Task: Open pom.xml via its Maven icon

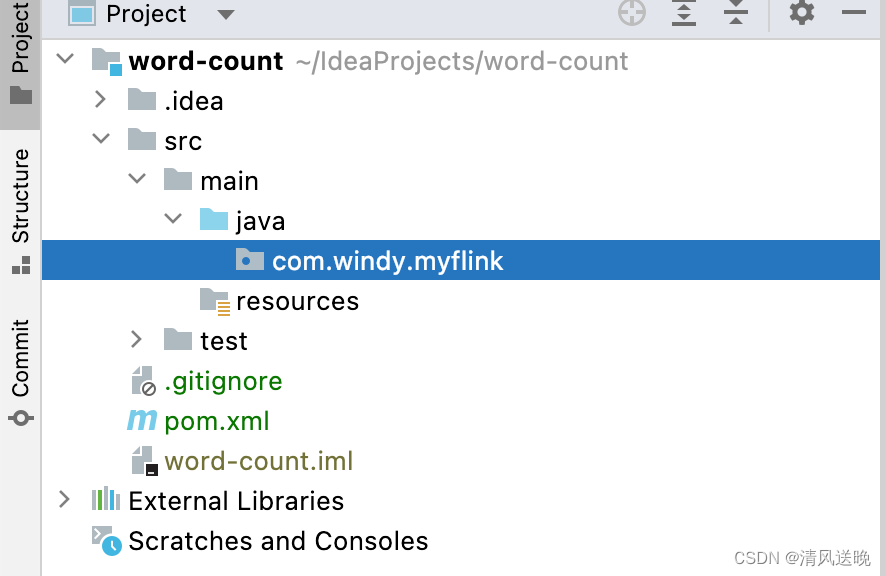Action: point(140,420)
